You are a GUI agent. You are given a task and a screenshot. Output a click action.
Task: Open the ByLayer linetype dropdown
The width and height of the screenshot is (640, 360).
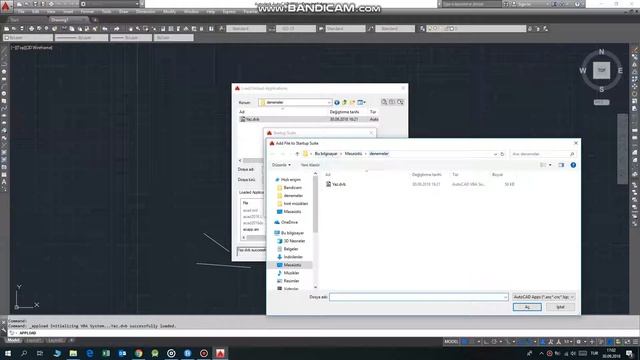pyautogui.click(x=82, y=38)
